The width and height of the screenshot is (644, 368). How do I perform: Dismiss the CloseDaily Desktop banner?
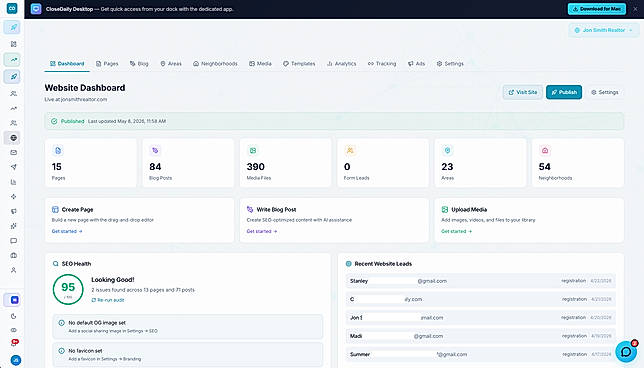[635, 9]
